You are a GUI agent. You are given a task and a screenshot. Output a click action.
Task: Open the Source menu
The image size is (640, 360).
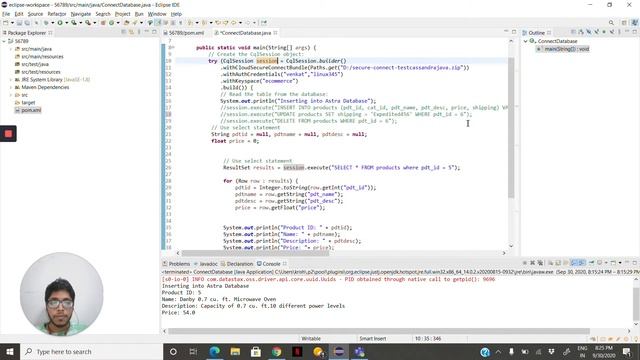click(35, 14)
